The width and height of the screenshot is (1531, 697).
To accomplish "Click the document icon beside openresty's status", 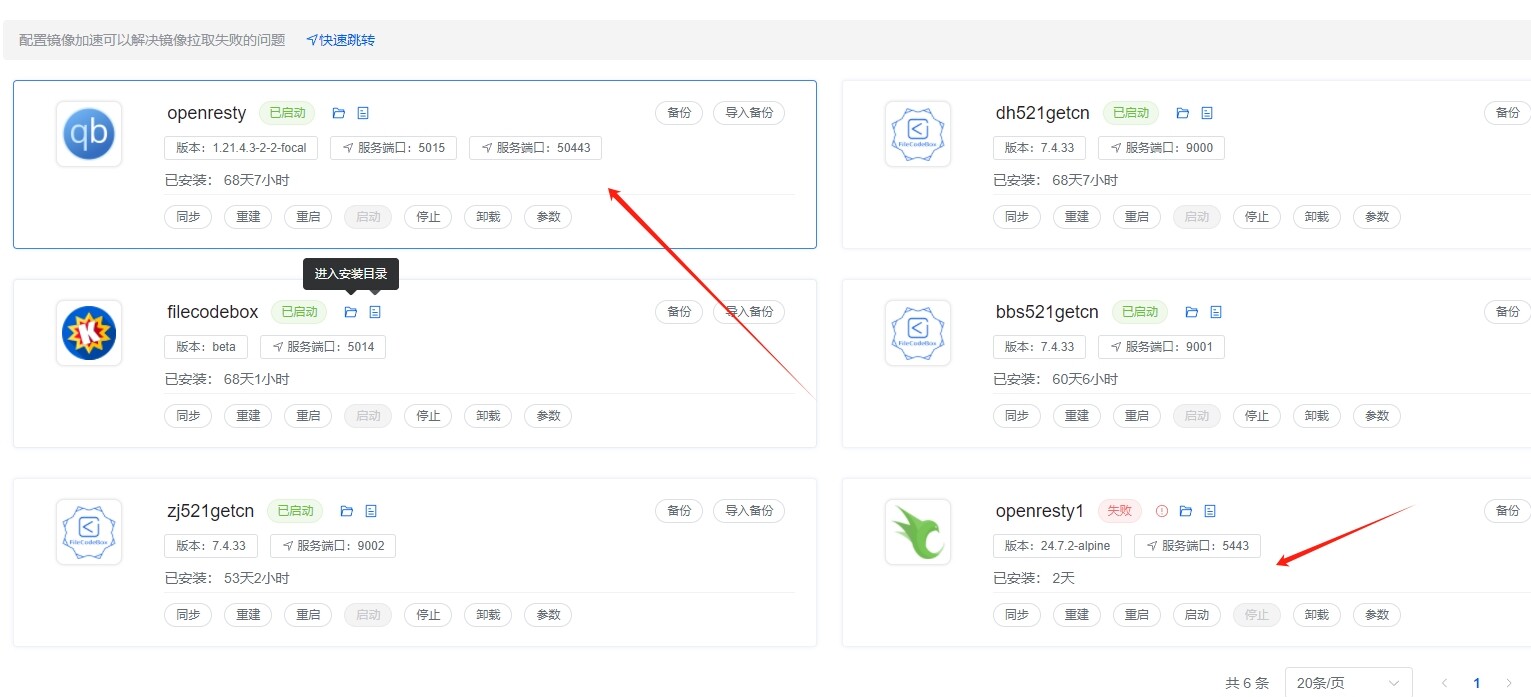I will point(363,113).
